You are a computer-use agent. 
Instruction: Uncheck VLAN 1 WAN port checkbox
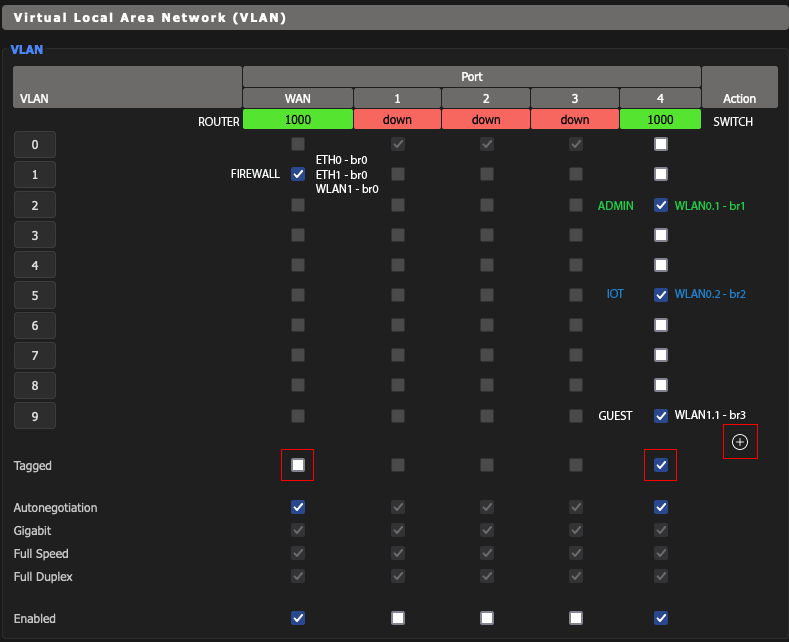[298, 174]
